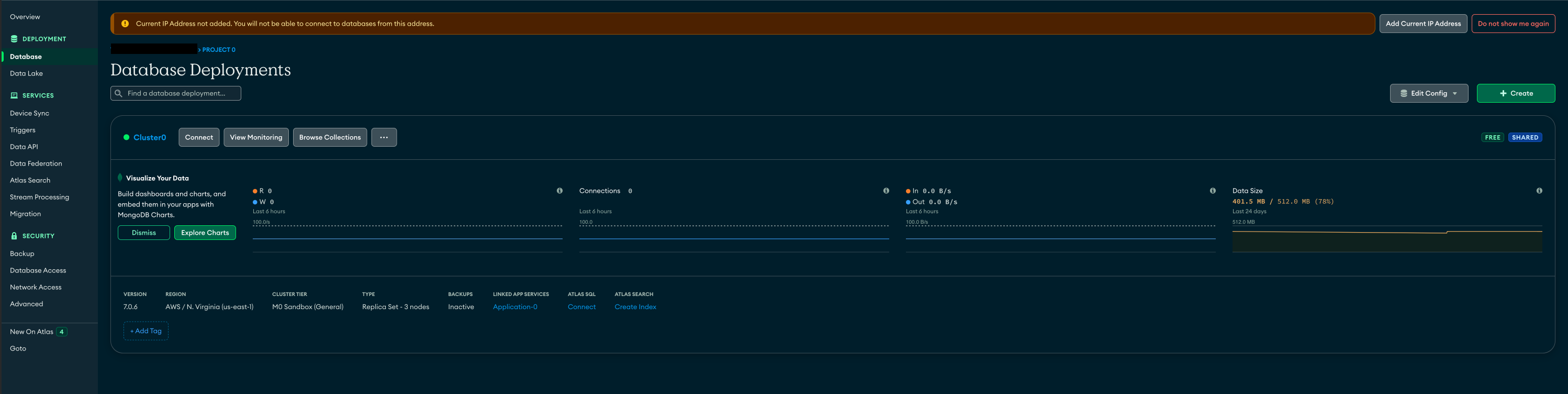Viewport: 1568px width, 394px height.
Task: Open the three-dots cluster options menu
Action: pyautogui.click(x=384, y=138)
